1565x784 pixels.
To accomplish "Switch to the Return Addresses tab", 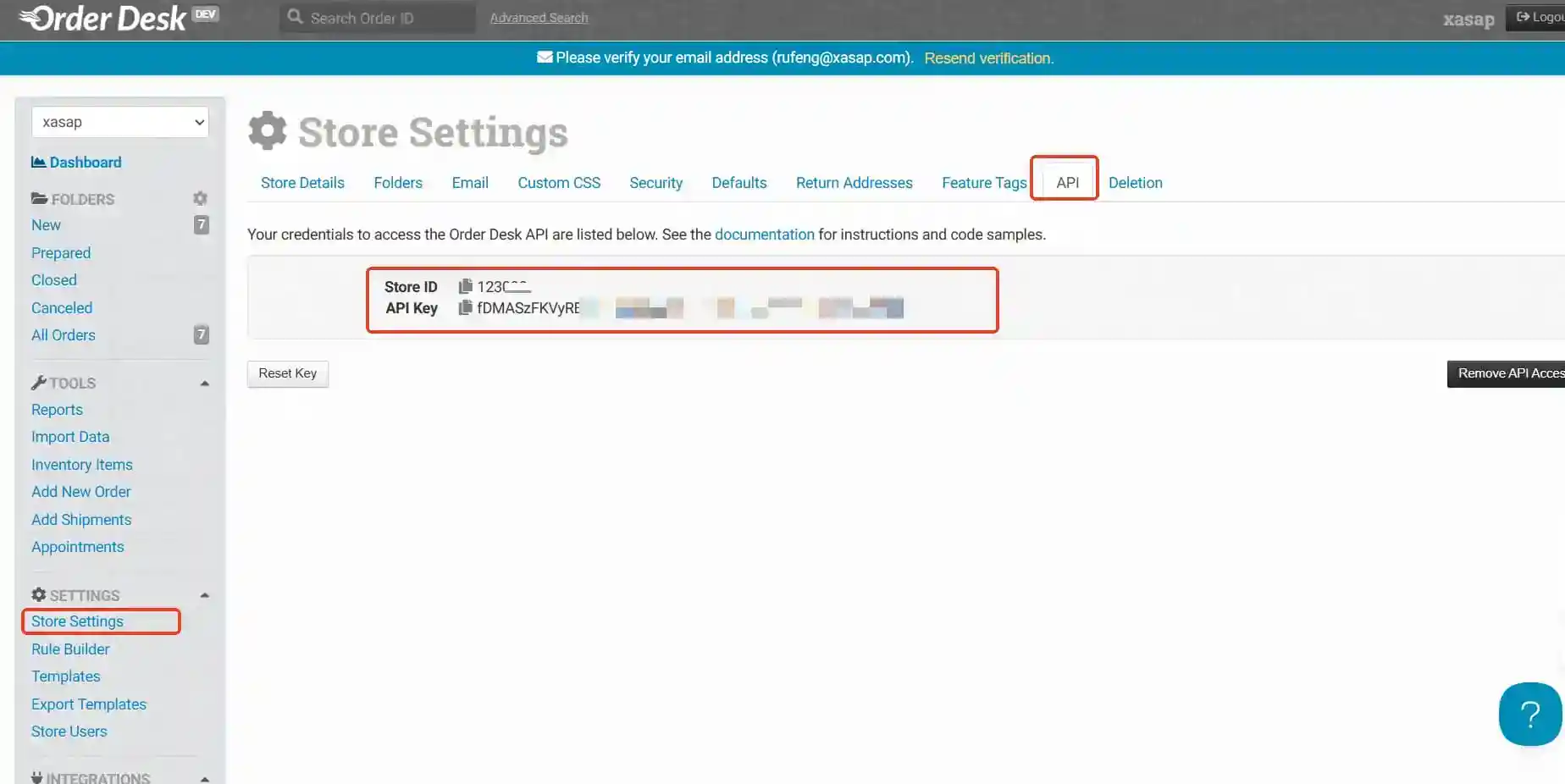I will [854, 183].
